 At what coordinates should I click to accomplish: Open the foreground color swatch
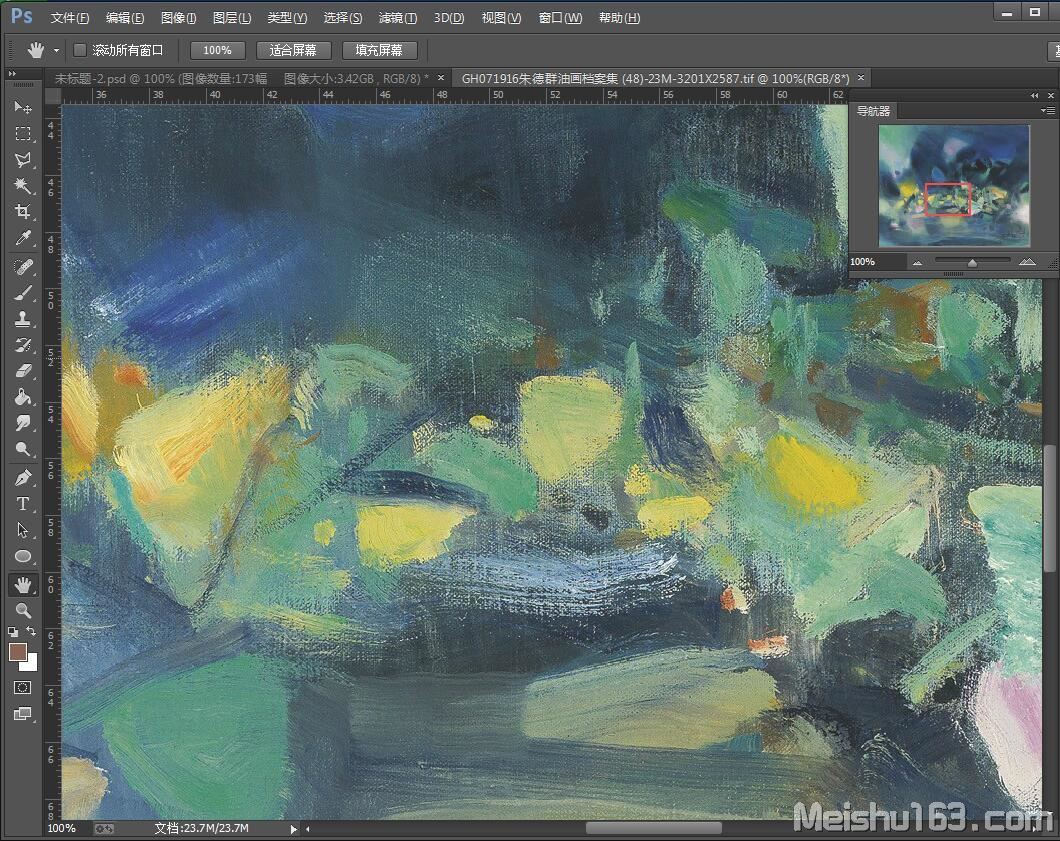point(17,651)
